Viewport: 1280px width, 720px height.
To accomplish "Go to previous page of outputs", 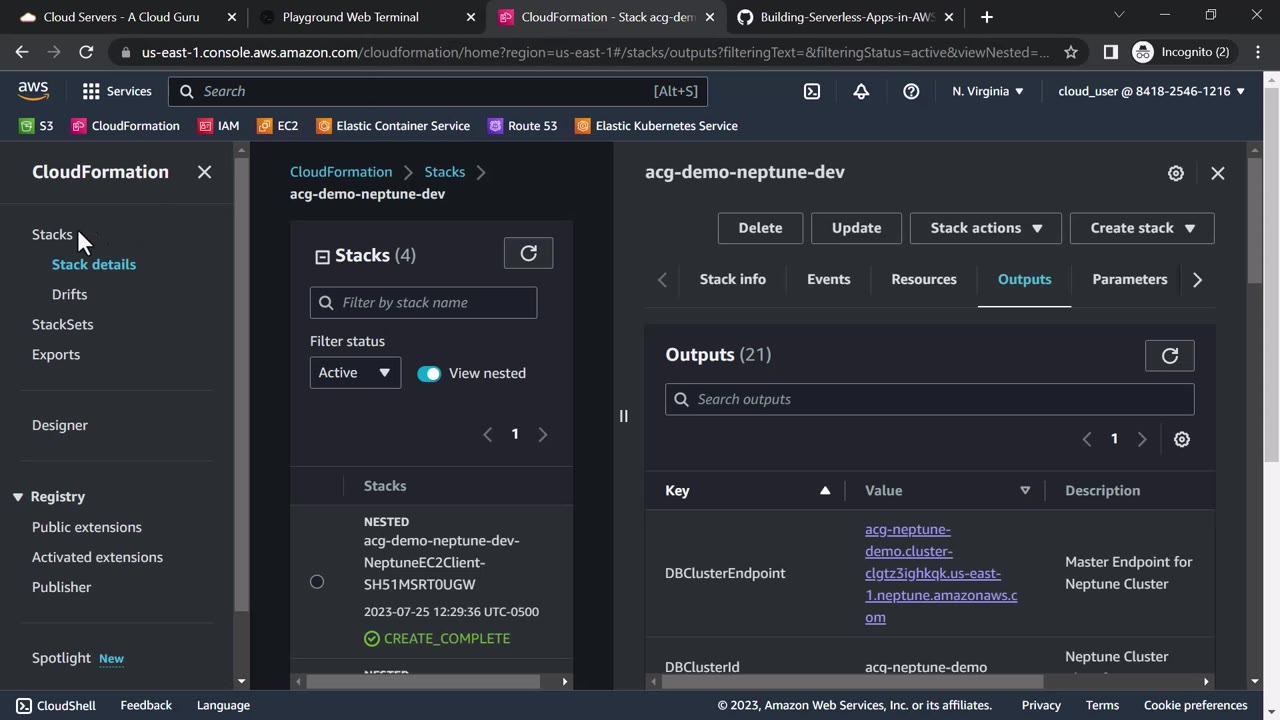I will [x=1087, y=439].
